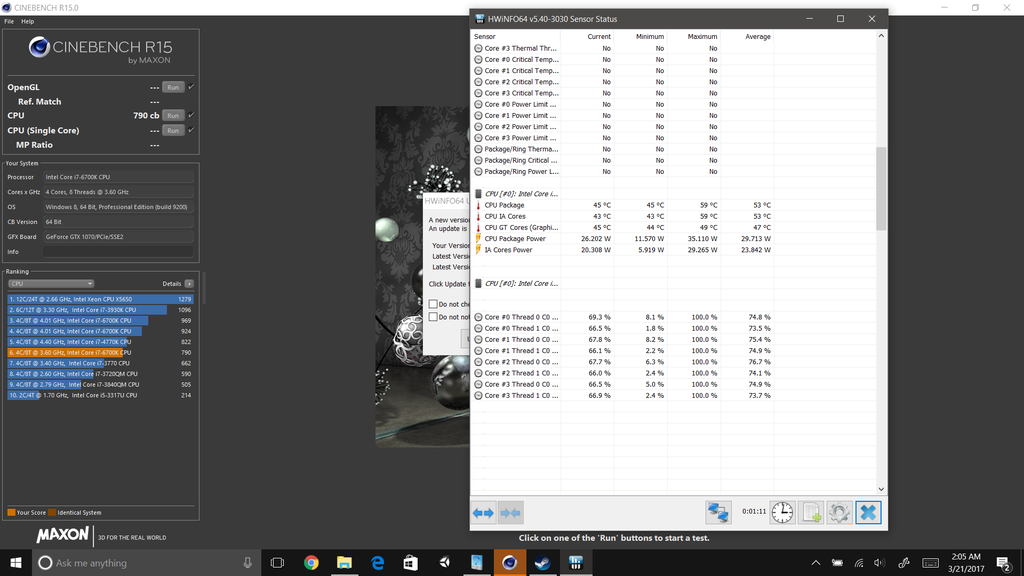Viewport: 1024px width, 576px height.
Task: Open the Windows Store taskbar icon
Action: point(410,562)
